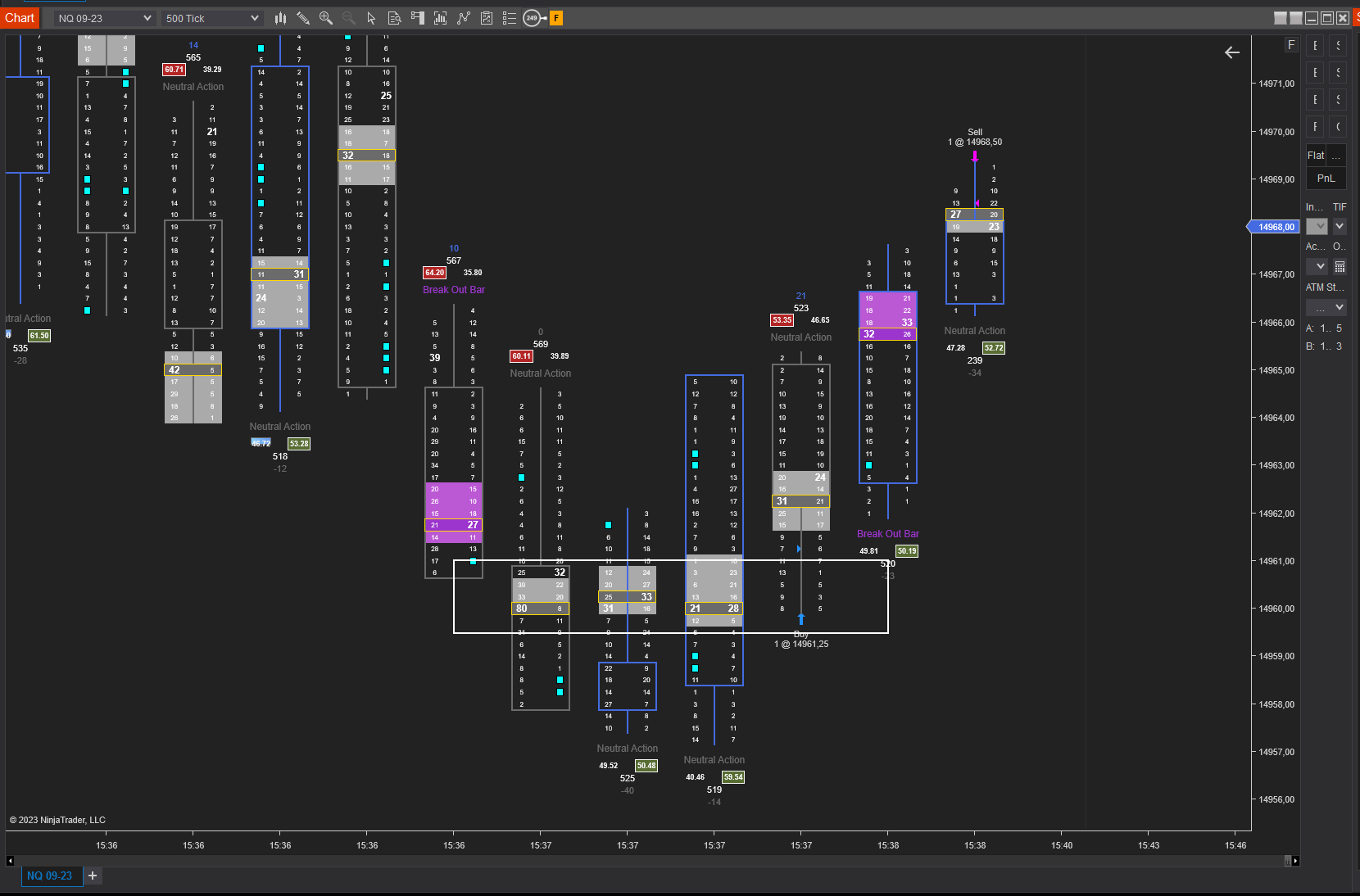Open the order quantity calculator icon
Viewport: 1360px width, 896px height.
[1340, 266]
